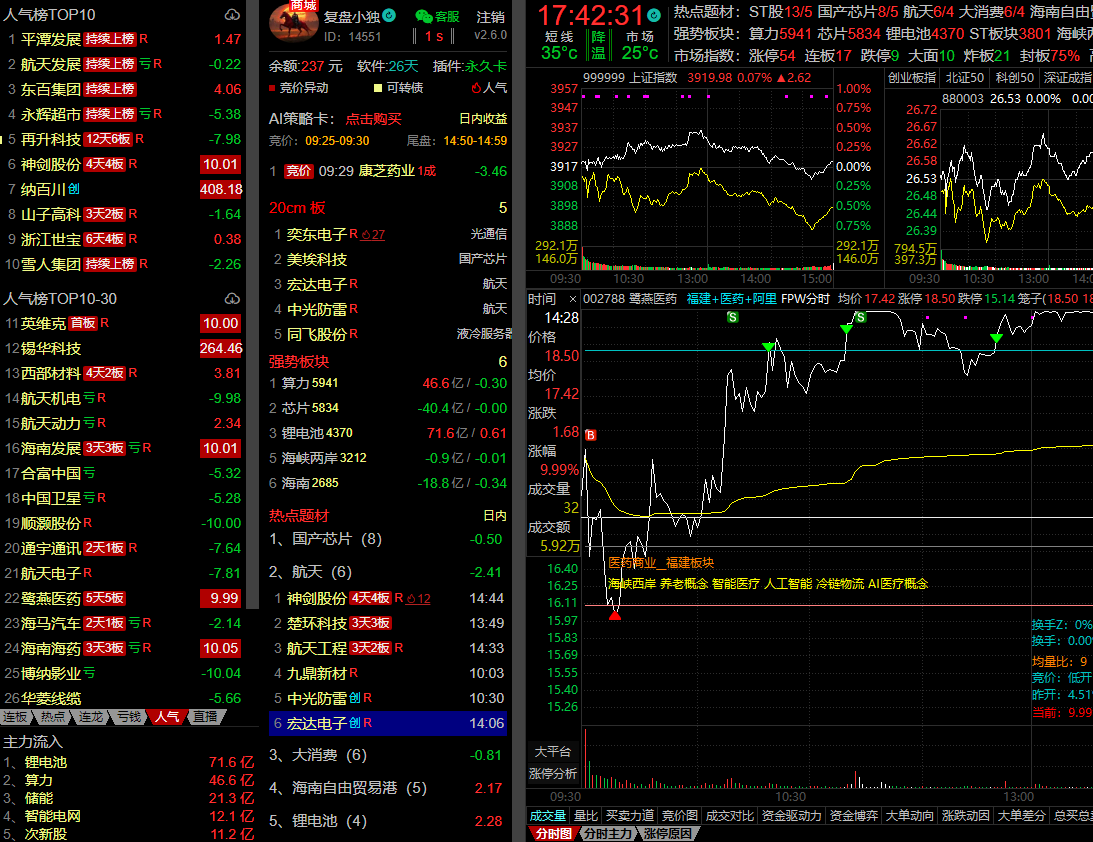Expand the 大消费 (6) topic group

[318, 755]
